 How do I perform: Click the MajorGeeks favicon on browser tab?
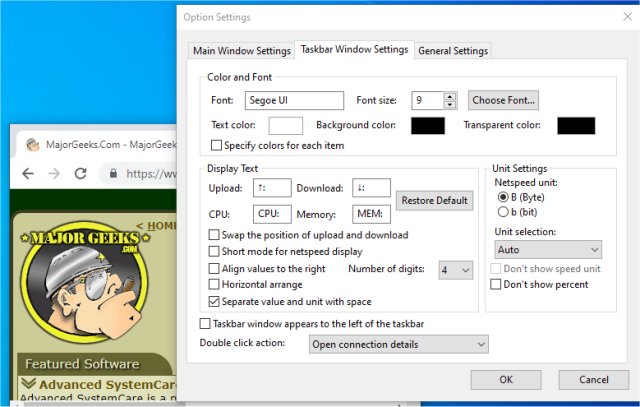pyautogui.click(x=33, y=145)
